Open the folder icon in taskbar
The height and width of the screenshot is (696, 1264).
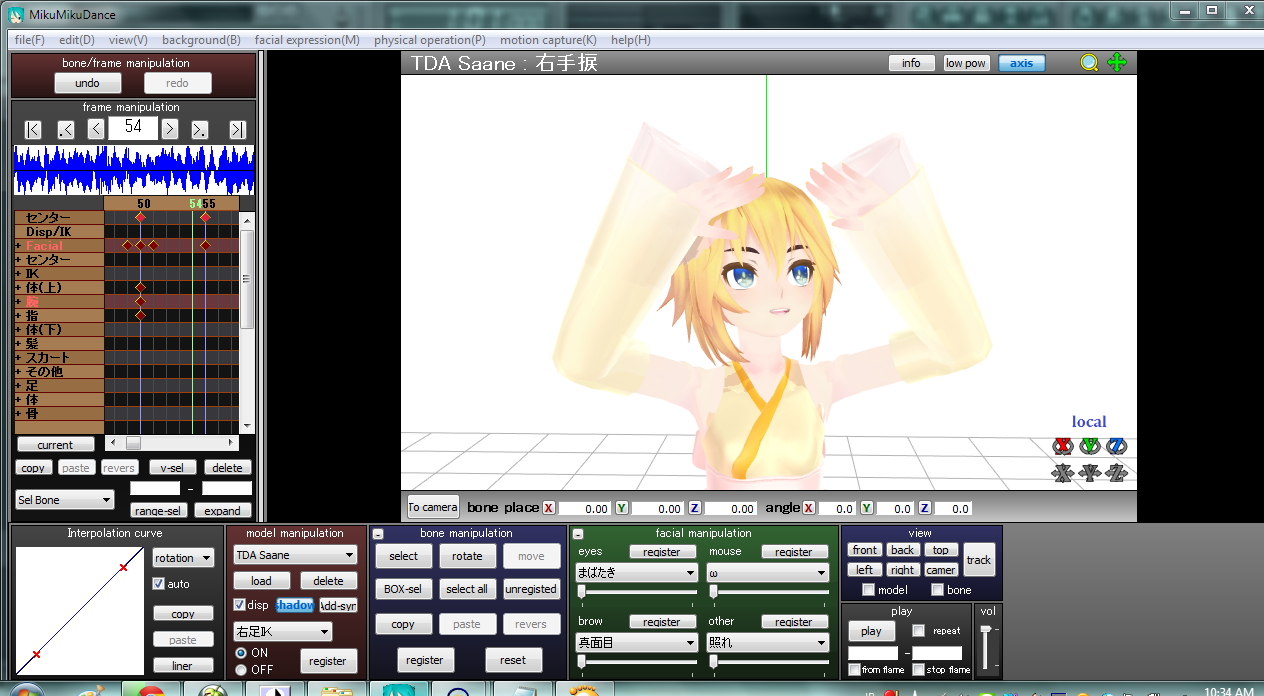pos(336,689)
